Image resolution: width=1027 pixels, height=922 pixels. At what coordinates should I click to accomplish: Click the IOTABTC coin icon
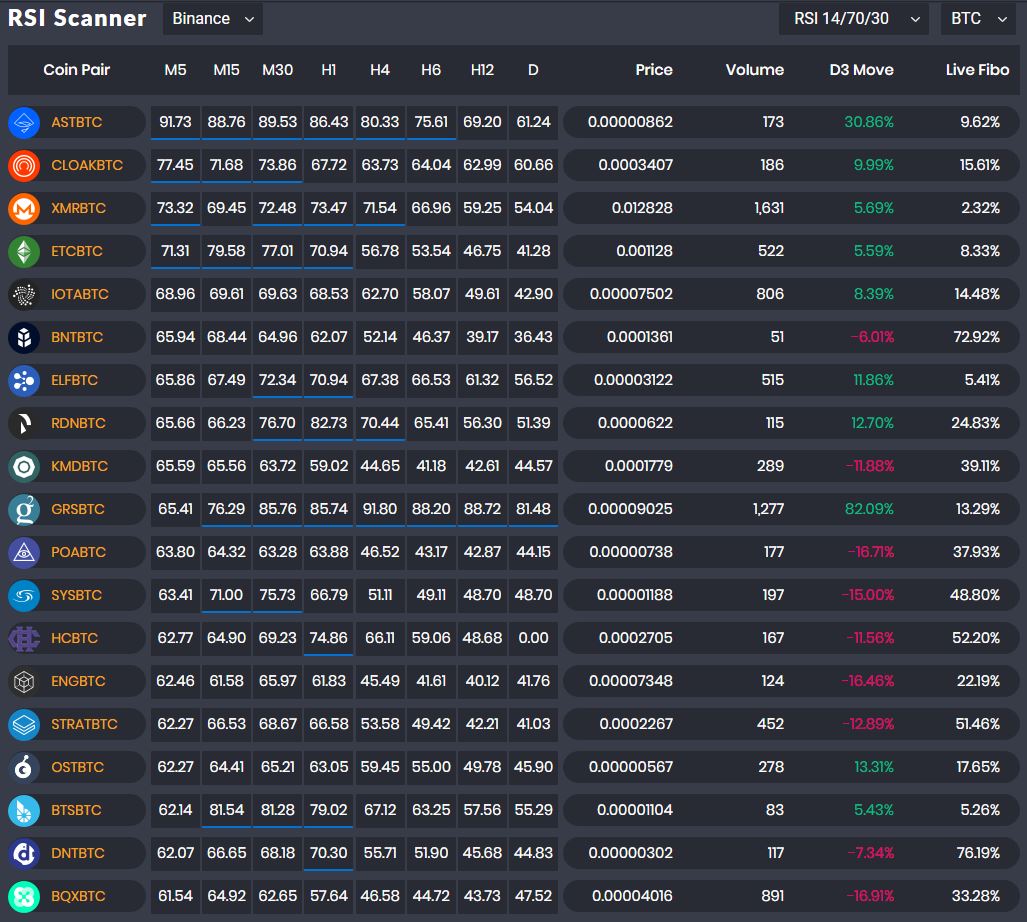(24, 295)
